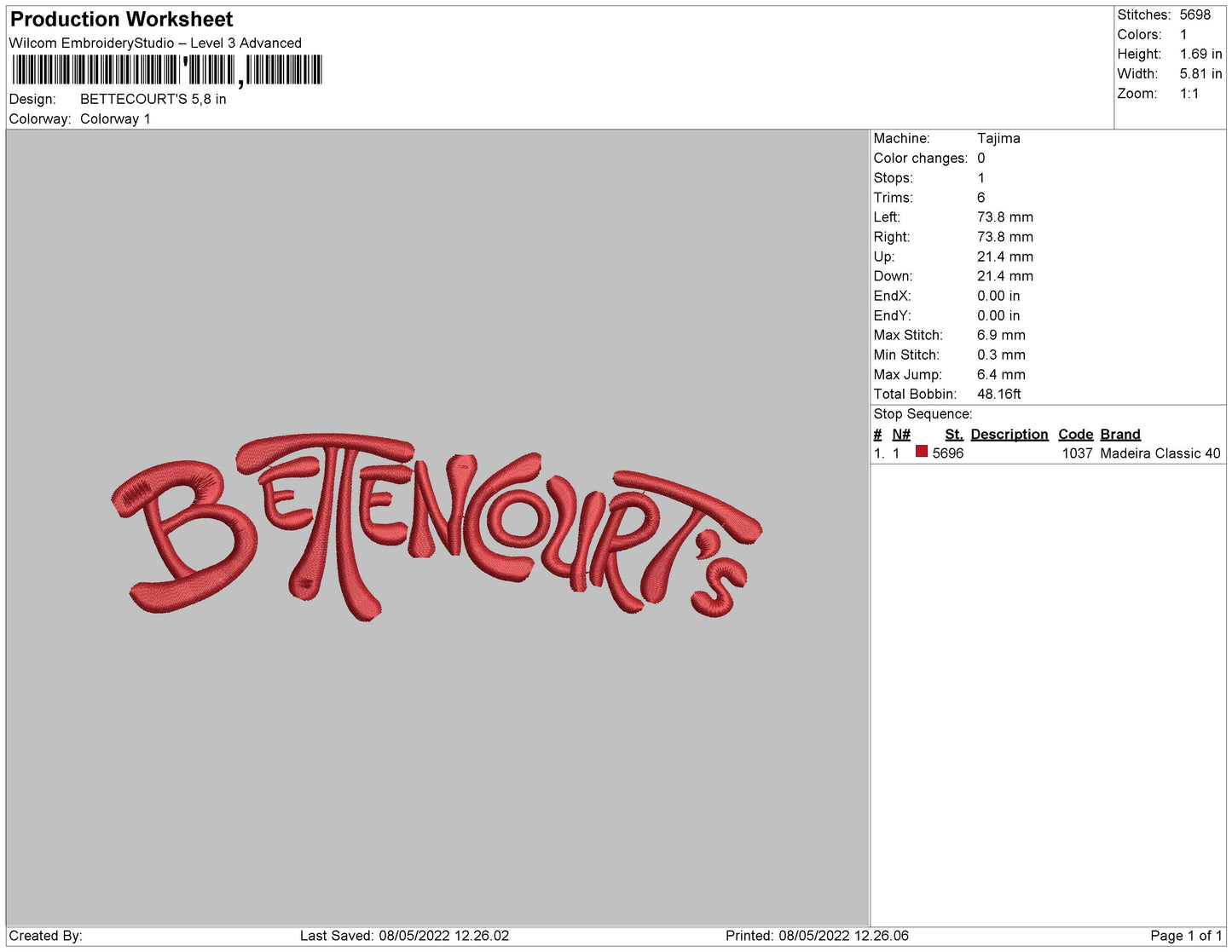The image size is (1232, 952).
Task: Click the Madeira Classic 40 brand
Action: (1160, 453)
